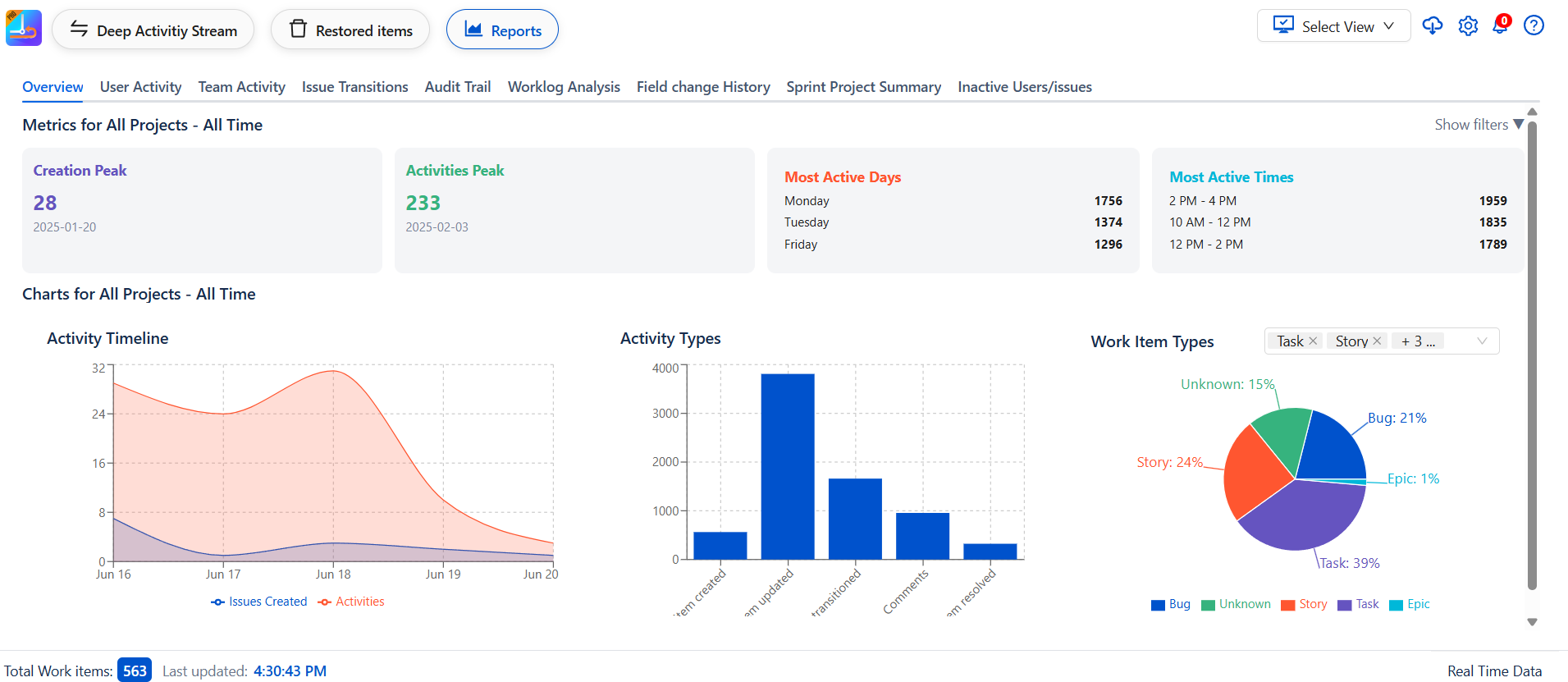1568x682 pixels.
Task: Open Work Item Types dropdown chevron
Action: pyautogui.click(x=1482, y=341)
